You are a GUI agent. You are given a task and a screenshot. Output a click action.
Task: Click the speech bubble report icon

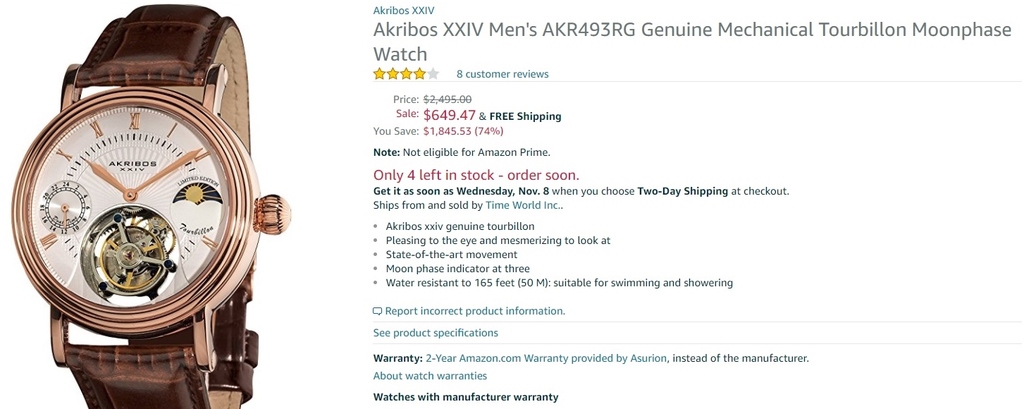tap(378, 311)
